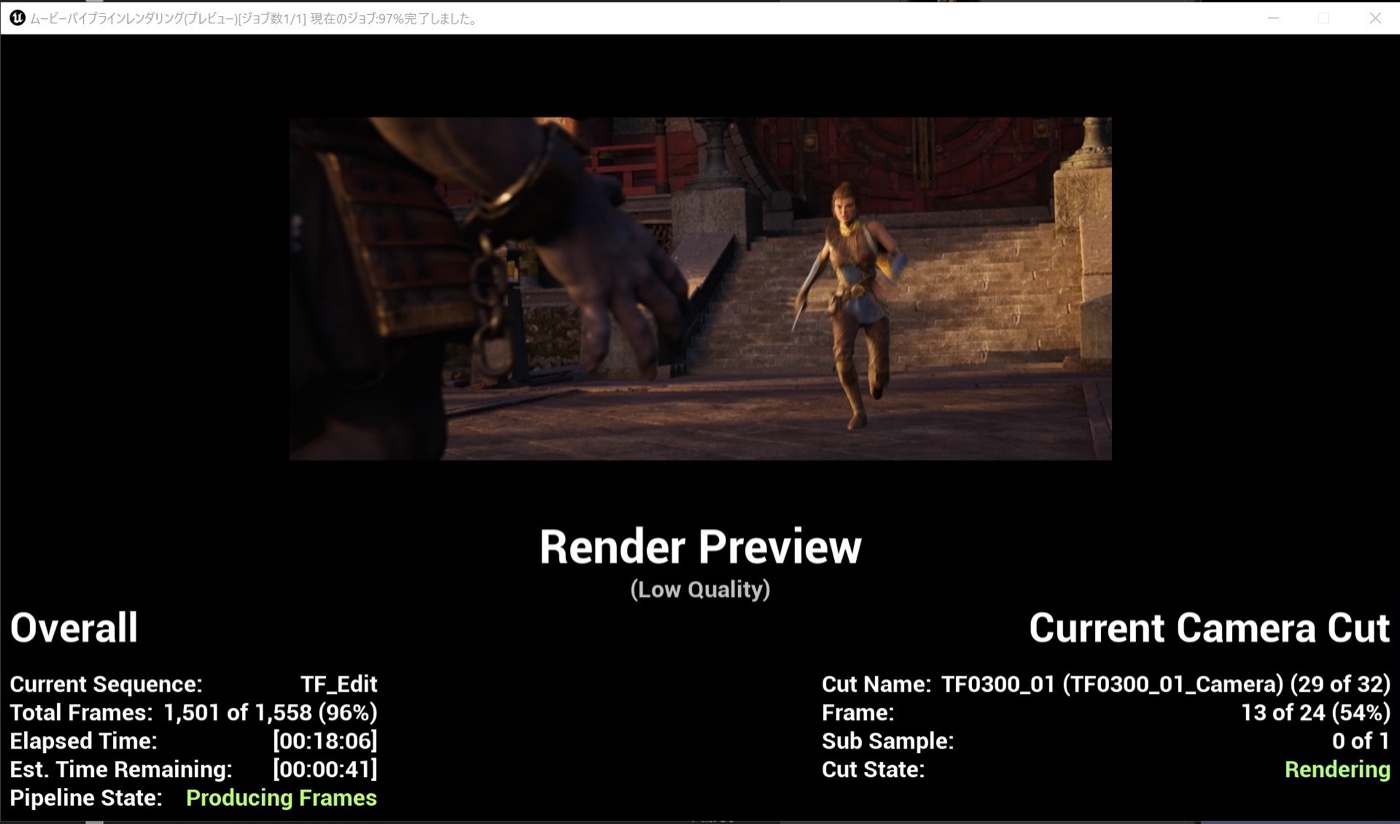The width and height of the screenshot is (1400, 824).
Task: Click the green Rendering cut state
Action: click(1337, 770)
